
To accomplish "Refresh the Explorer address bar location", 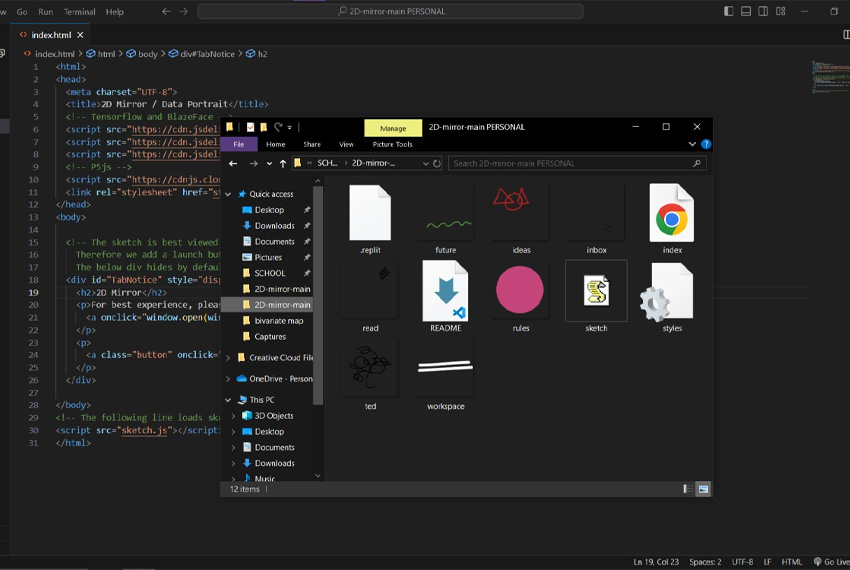I will pyautogui.click(x=438, y=163).
